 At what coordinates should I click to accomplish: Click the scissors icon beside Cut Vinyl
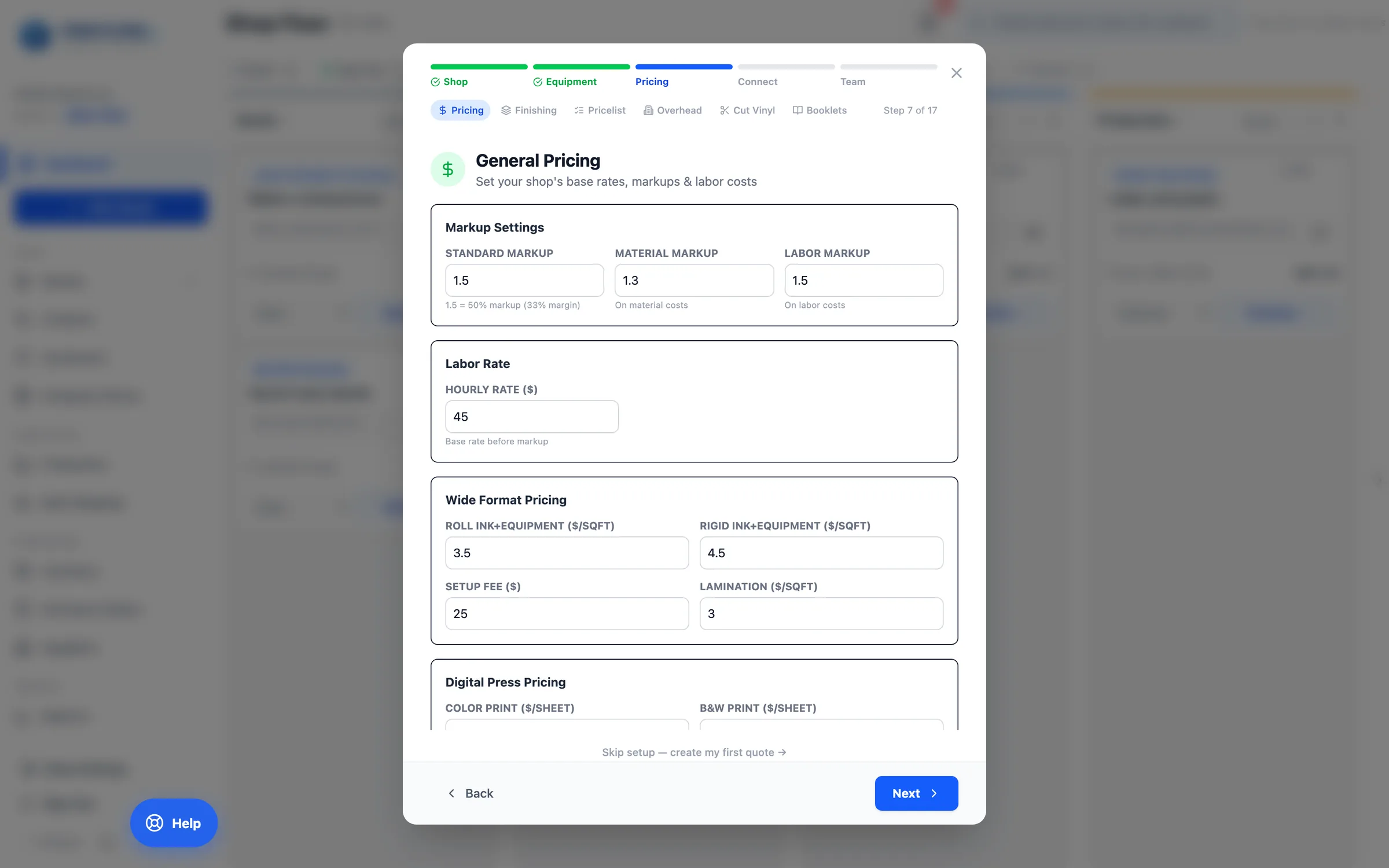(x=725, y=110)
